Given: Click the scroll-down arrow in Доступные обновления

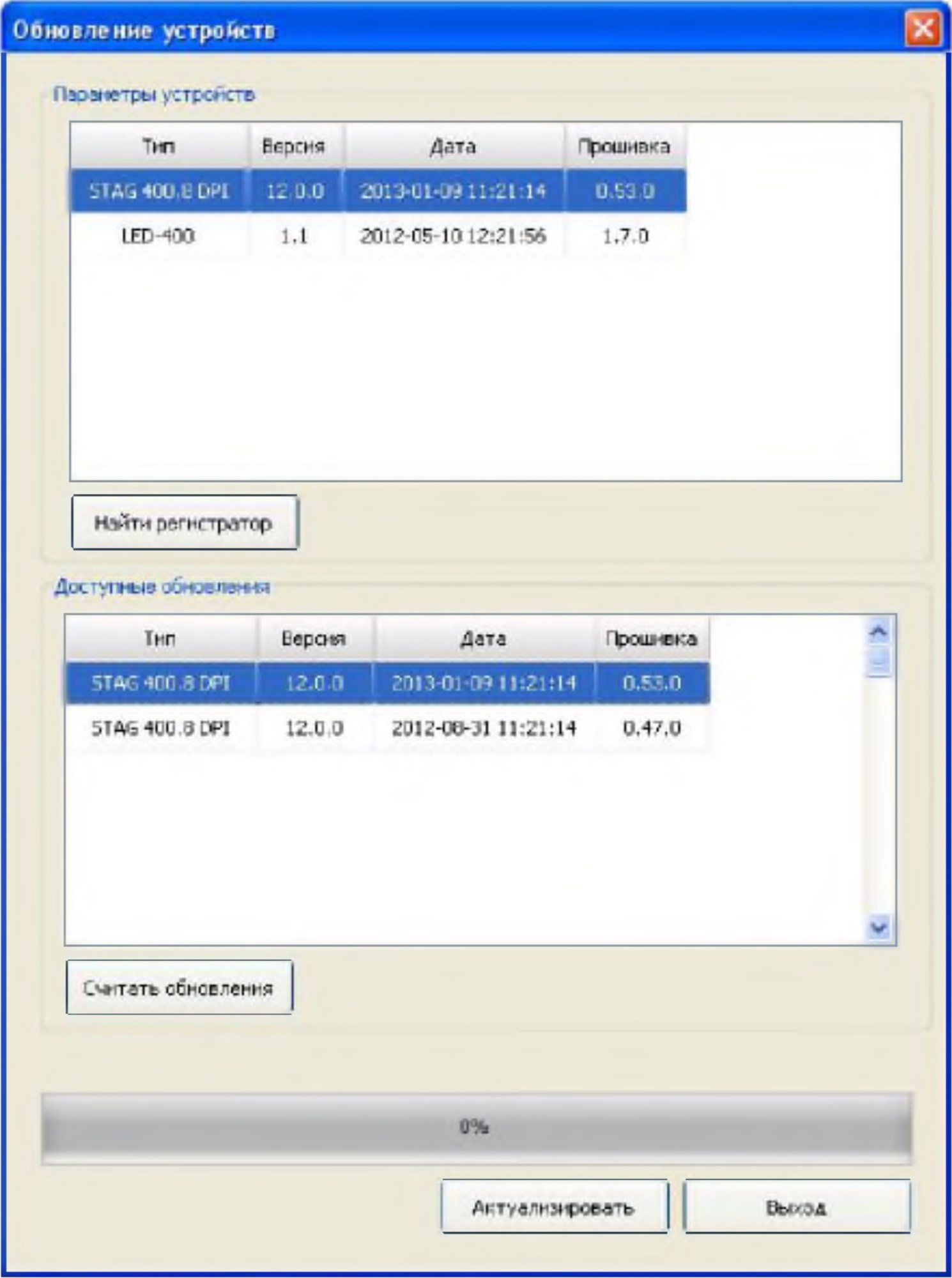Looking at the screenshot, I should tap(879, 927).
